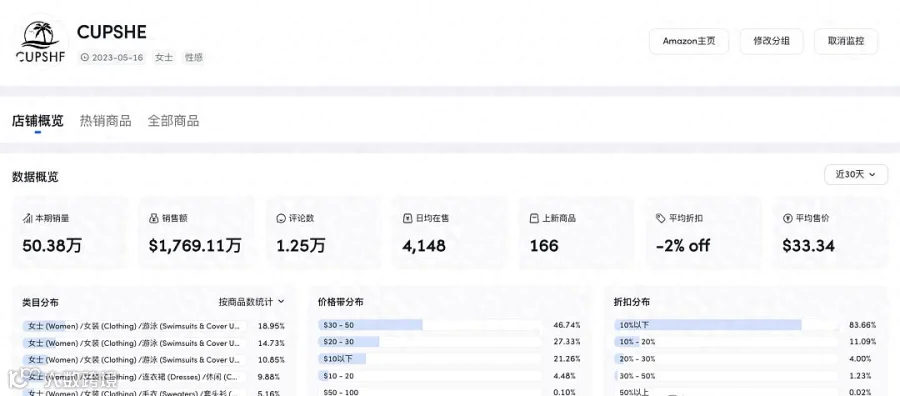Open the Amazon主页 button

click(689, 41)
